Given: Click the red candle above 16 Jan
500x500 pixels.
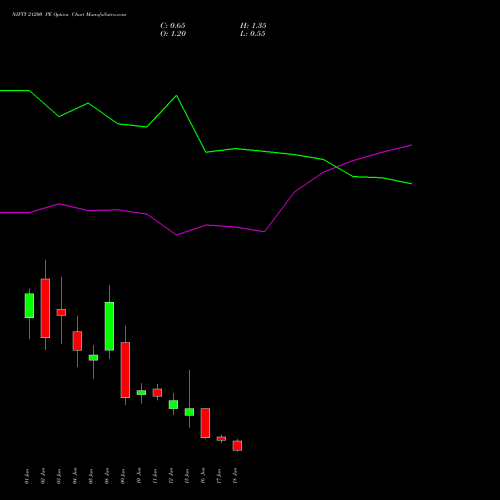Looking at the screenshot, I should tap(205, 423).
